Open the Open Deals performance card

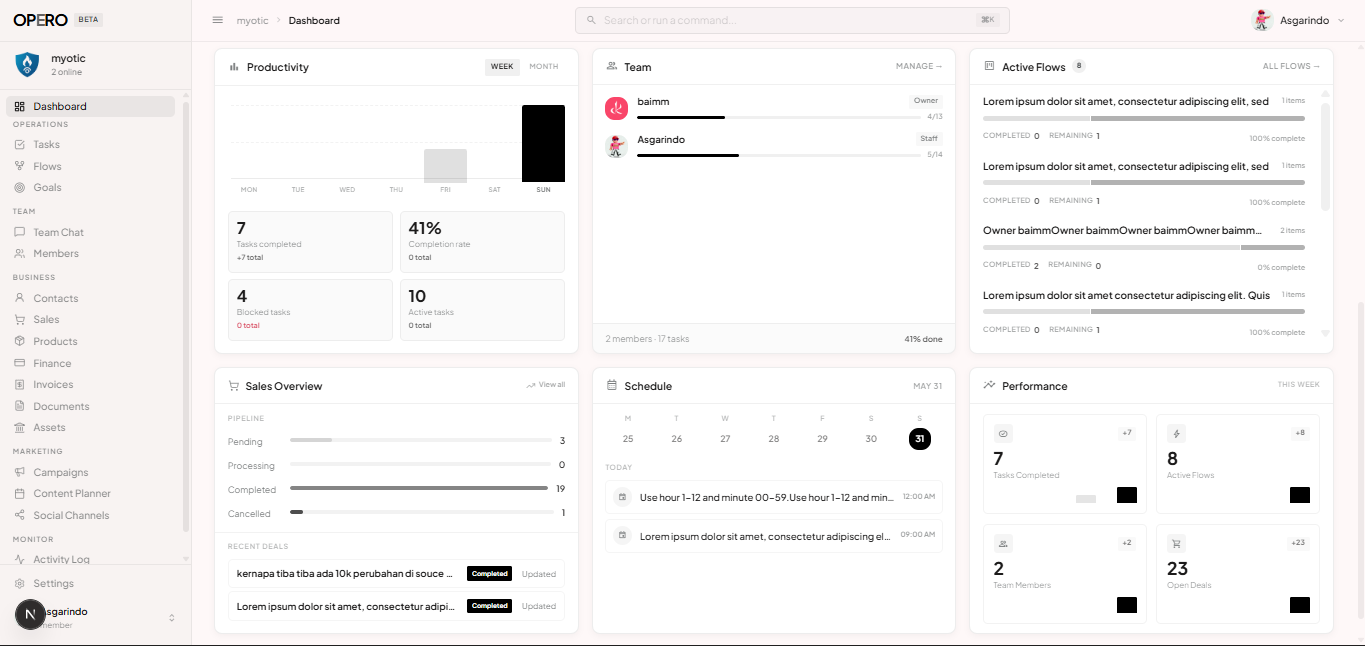pos(1238,574)
